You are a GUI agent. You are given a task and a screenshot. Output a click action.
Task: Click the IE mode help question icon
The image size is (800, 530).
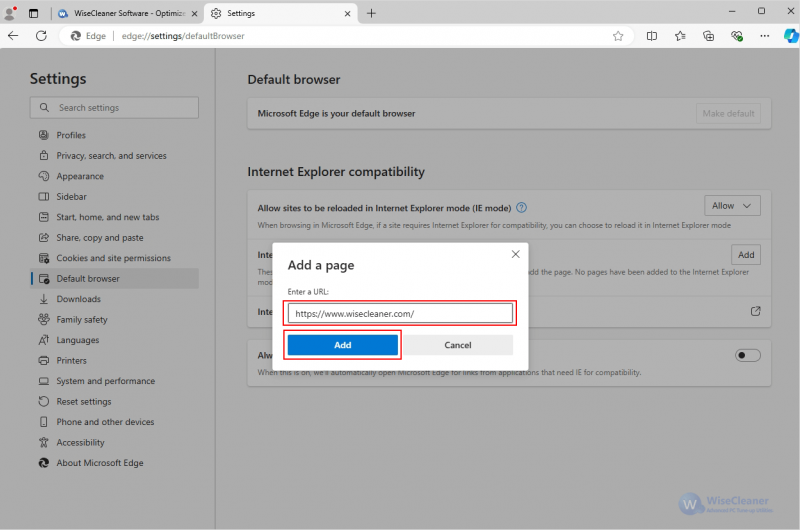tap(521, 208)
